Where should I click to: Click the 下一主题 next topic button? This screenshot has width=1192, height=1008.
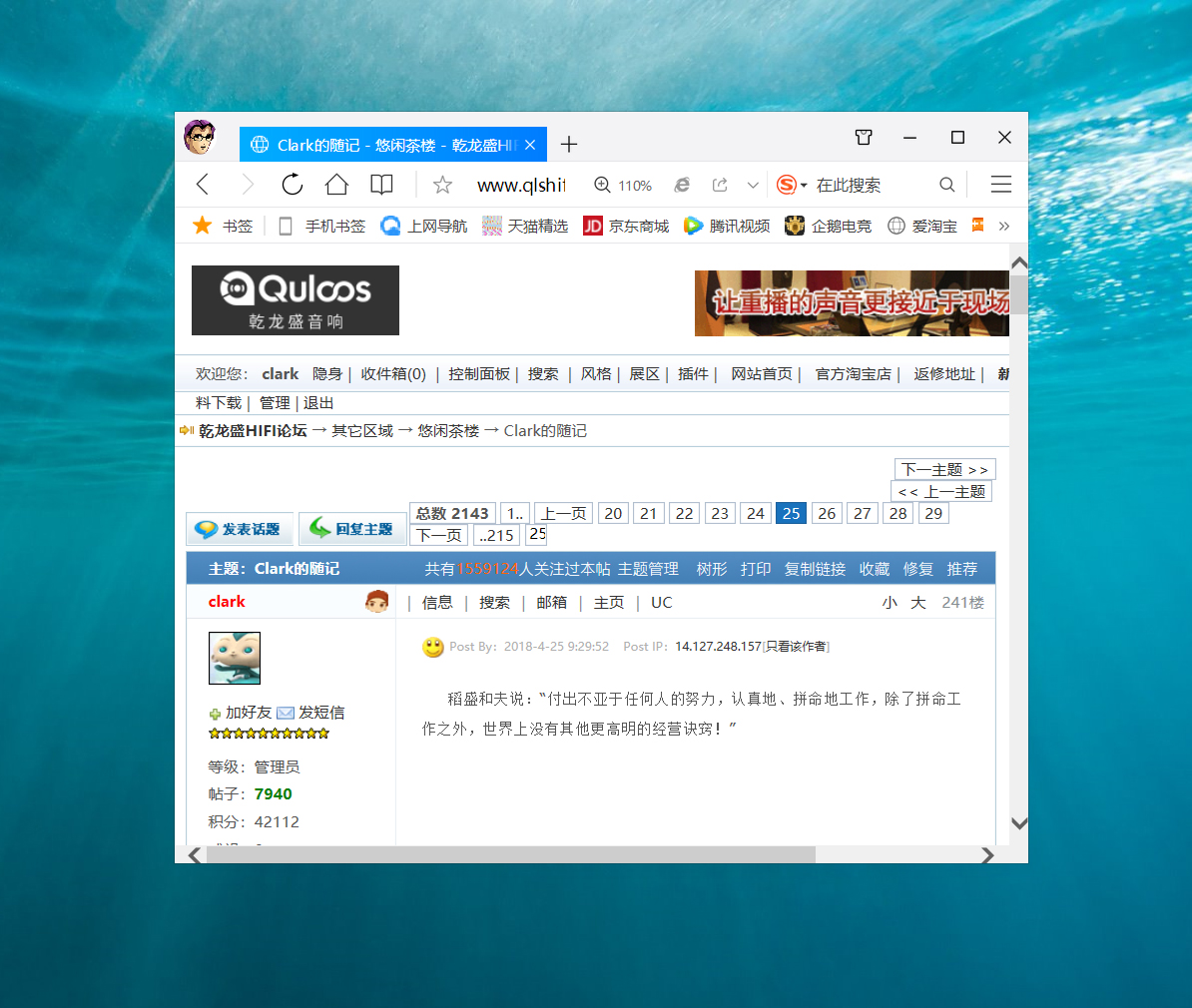[x=944, y=469]
